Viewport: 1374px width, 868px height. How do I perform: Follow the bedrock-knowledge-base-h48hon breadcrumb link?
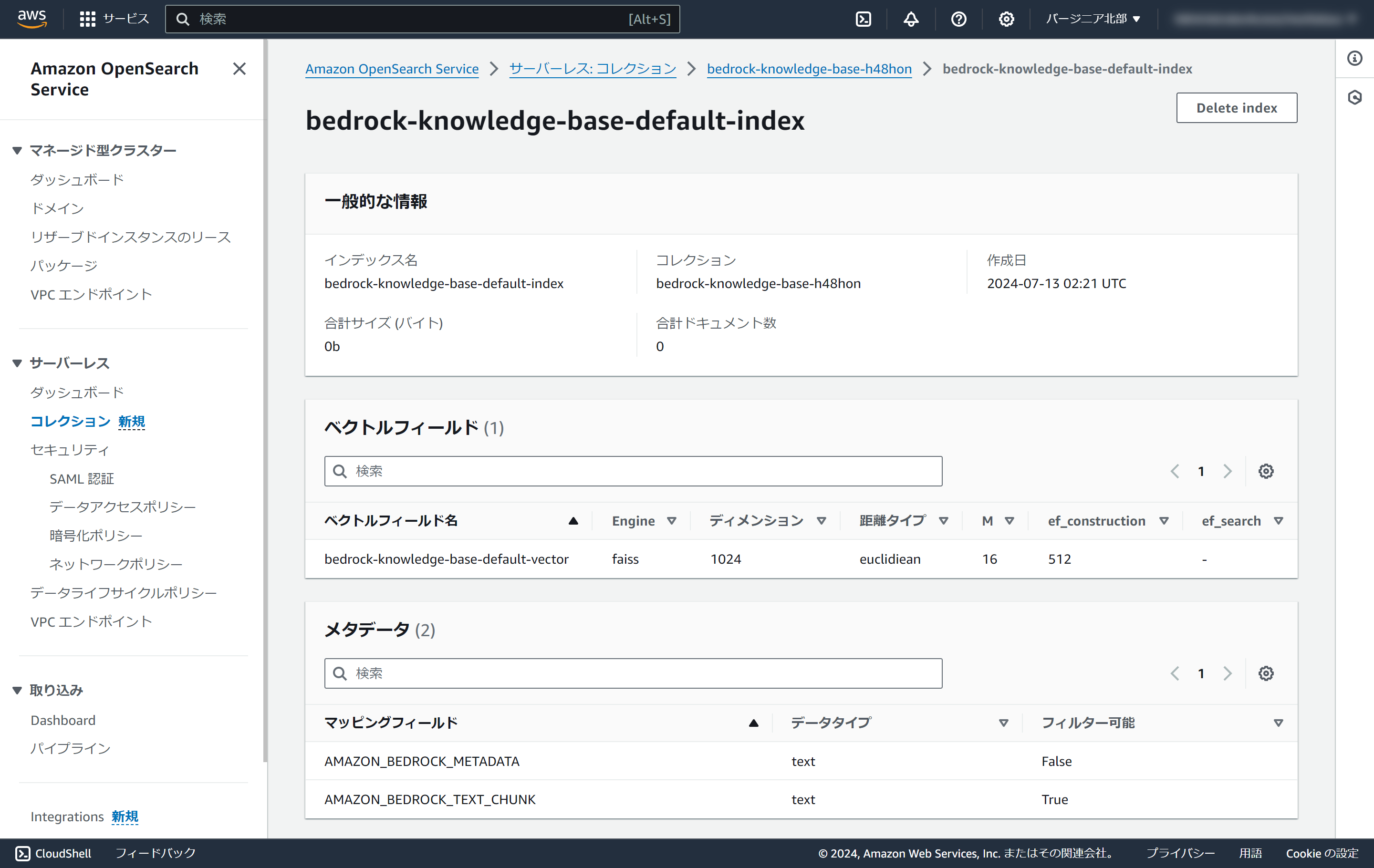coord(809,69)
